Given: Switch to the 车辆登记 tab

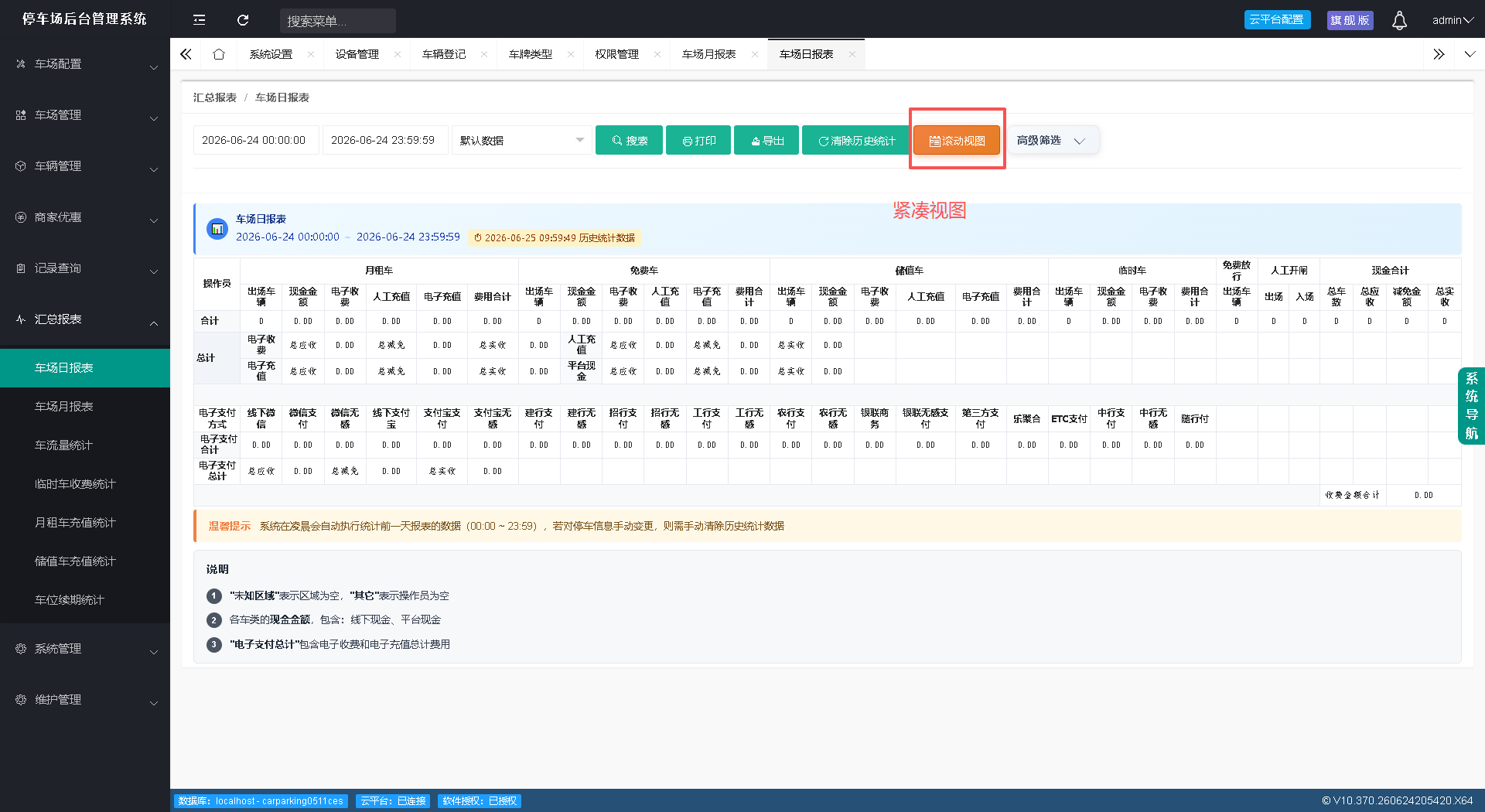Looking at the screenshot, I should pos(444,54).
